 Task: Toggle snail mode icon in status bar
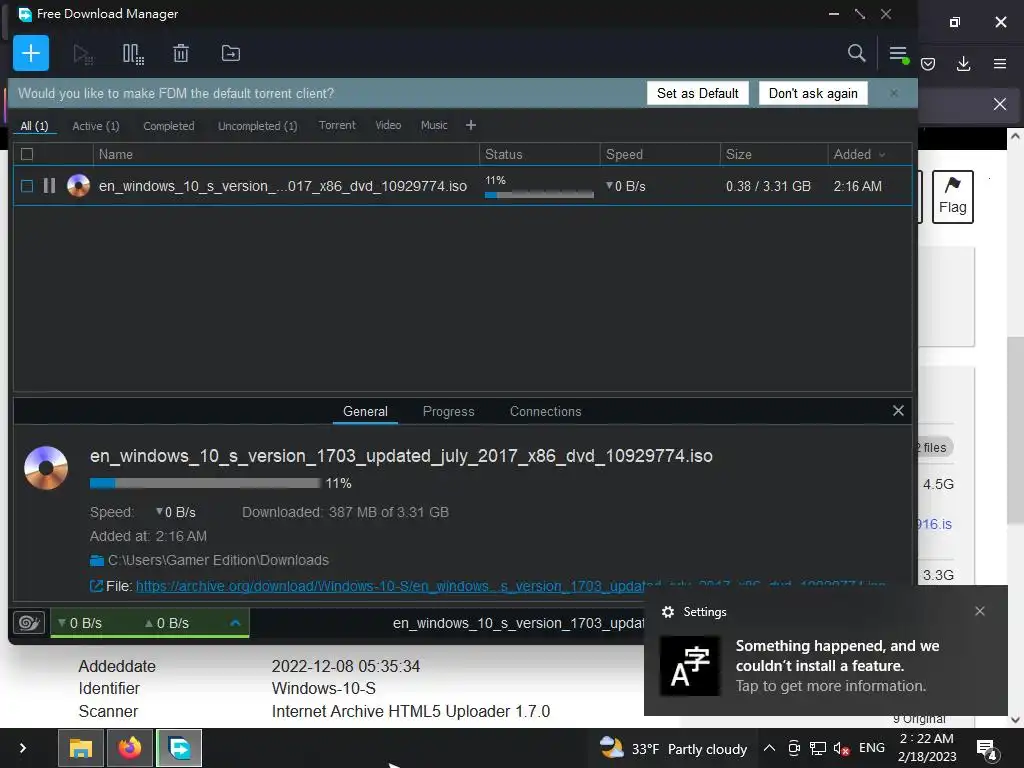[x=29, y=623]
